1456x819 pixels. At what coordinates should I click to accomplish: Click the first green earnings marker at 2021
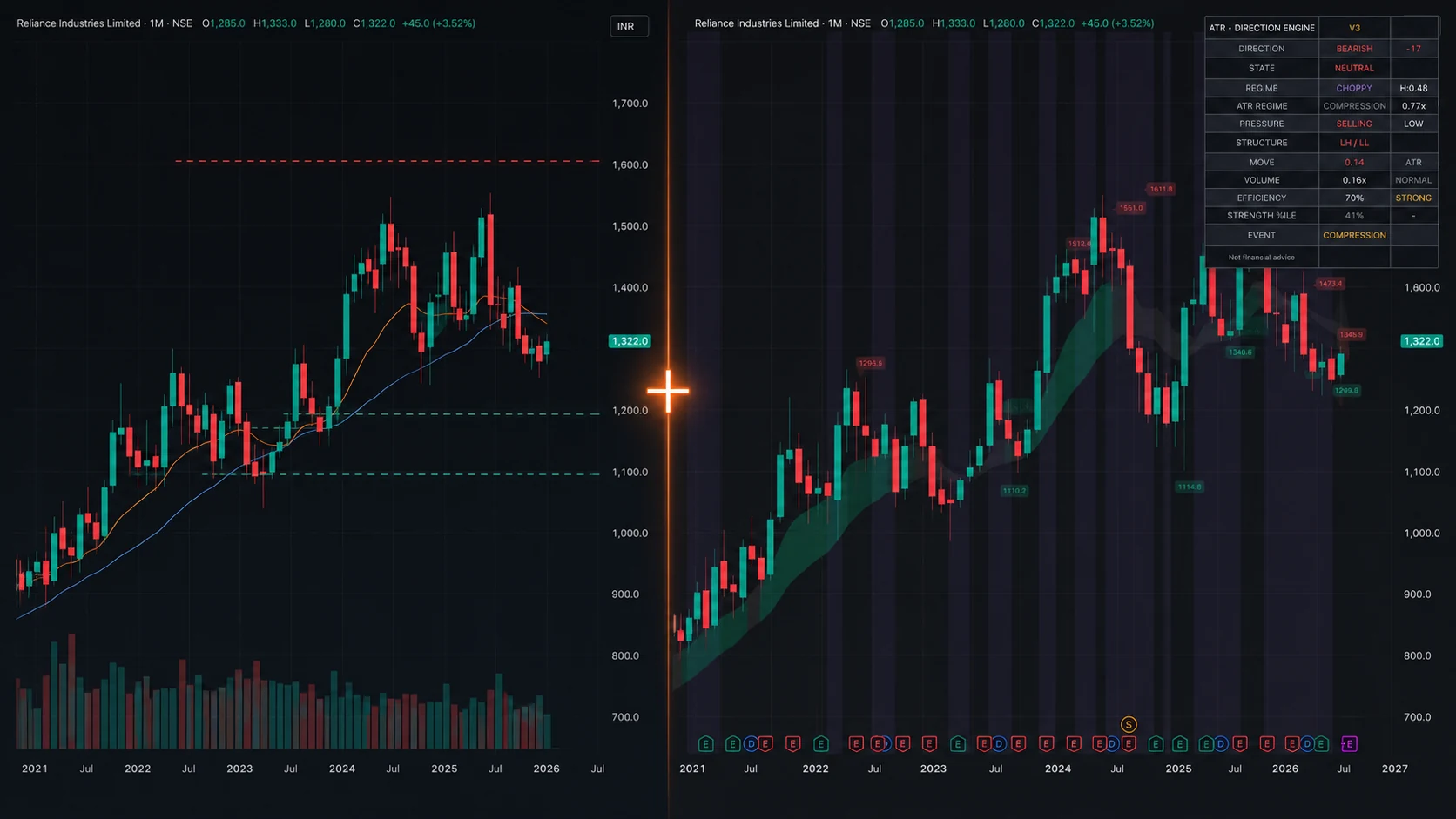(x=706, y=744)
